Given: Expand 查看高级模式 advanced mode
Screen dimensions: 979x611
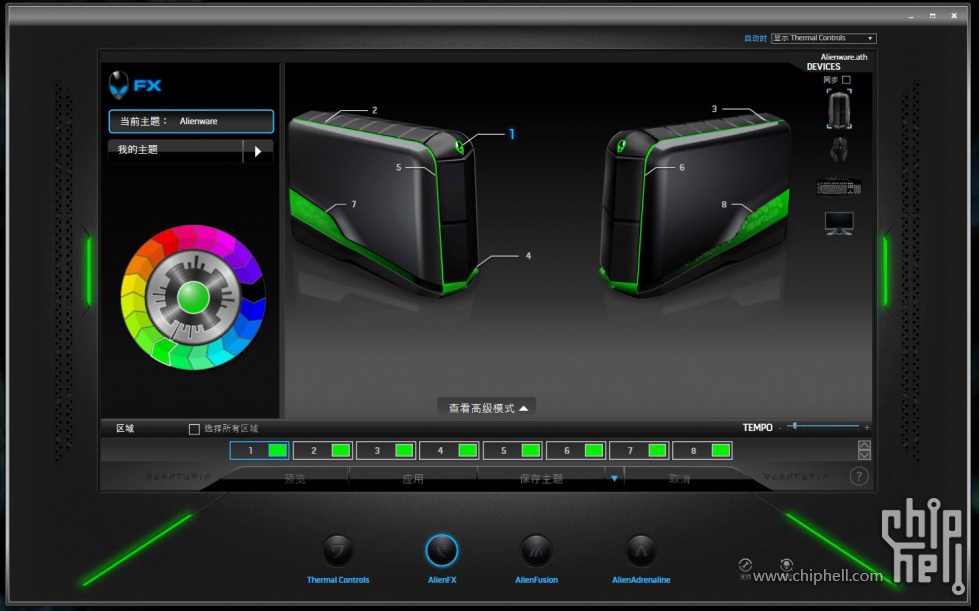Looking at the screenshot, I should click(x=487, y=408).
